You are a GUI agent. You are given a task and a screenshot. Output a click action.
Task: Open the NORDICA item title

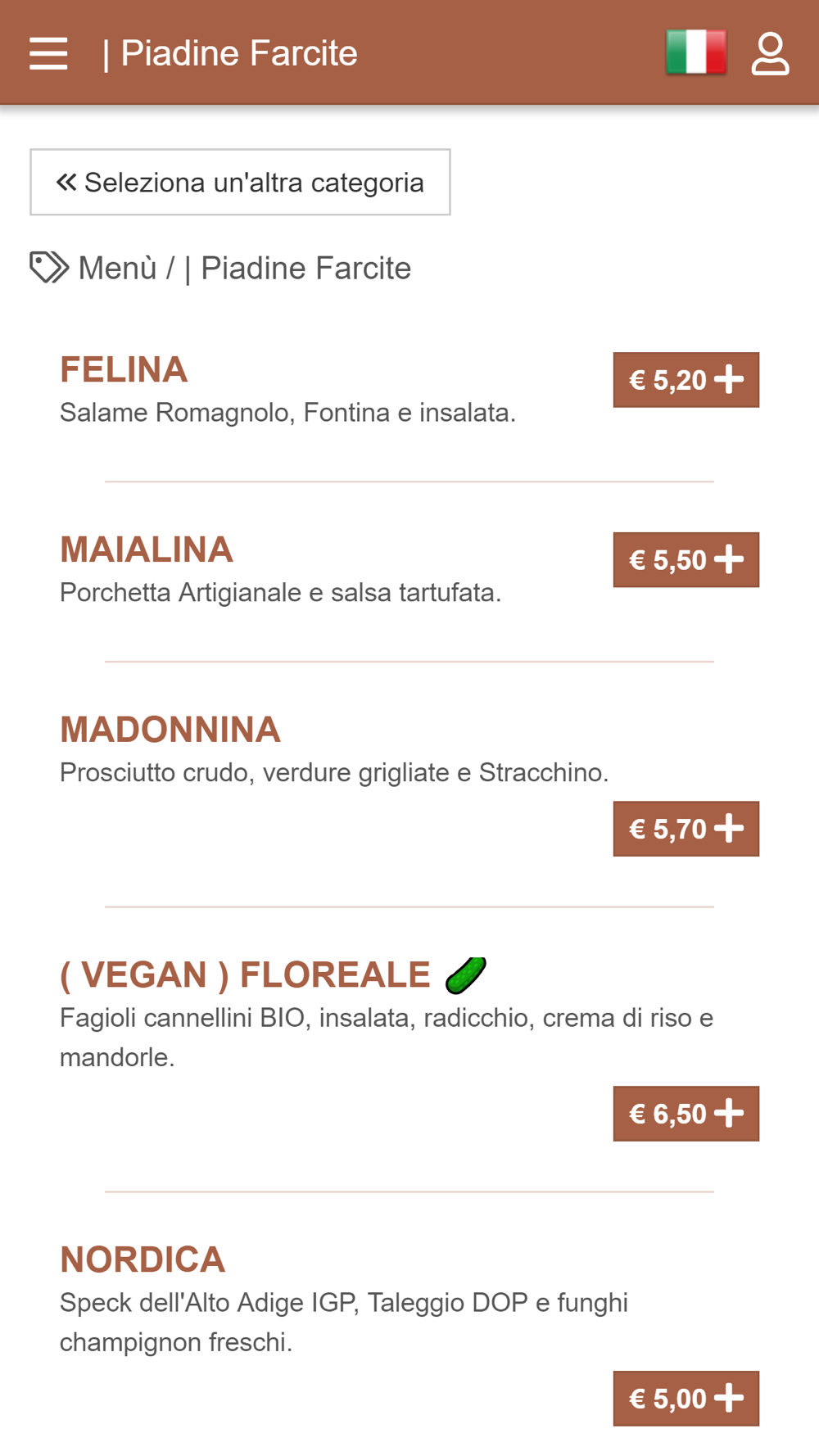pos(143,1260)
